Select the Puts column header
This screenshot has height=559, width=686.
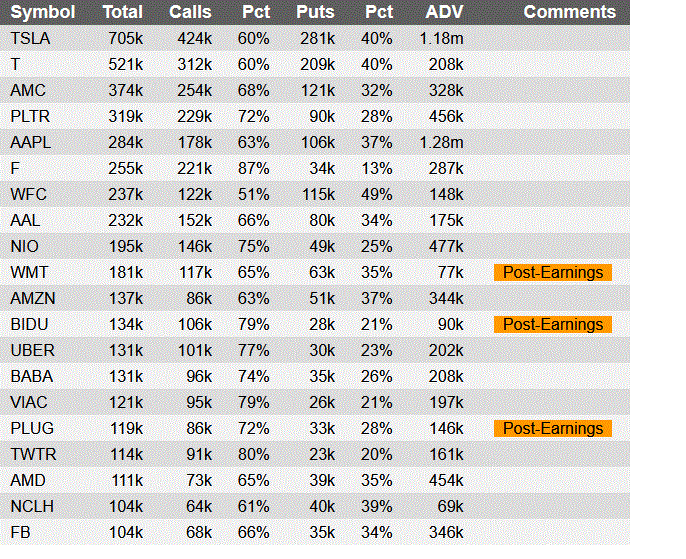[315, 12]
